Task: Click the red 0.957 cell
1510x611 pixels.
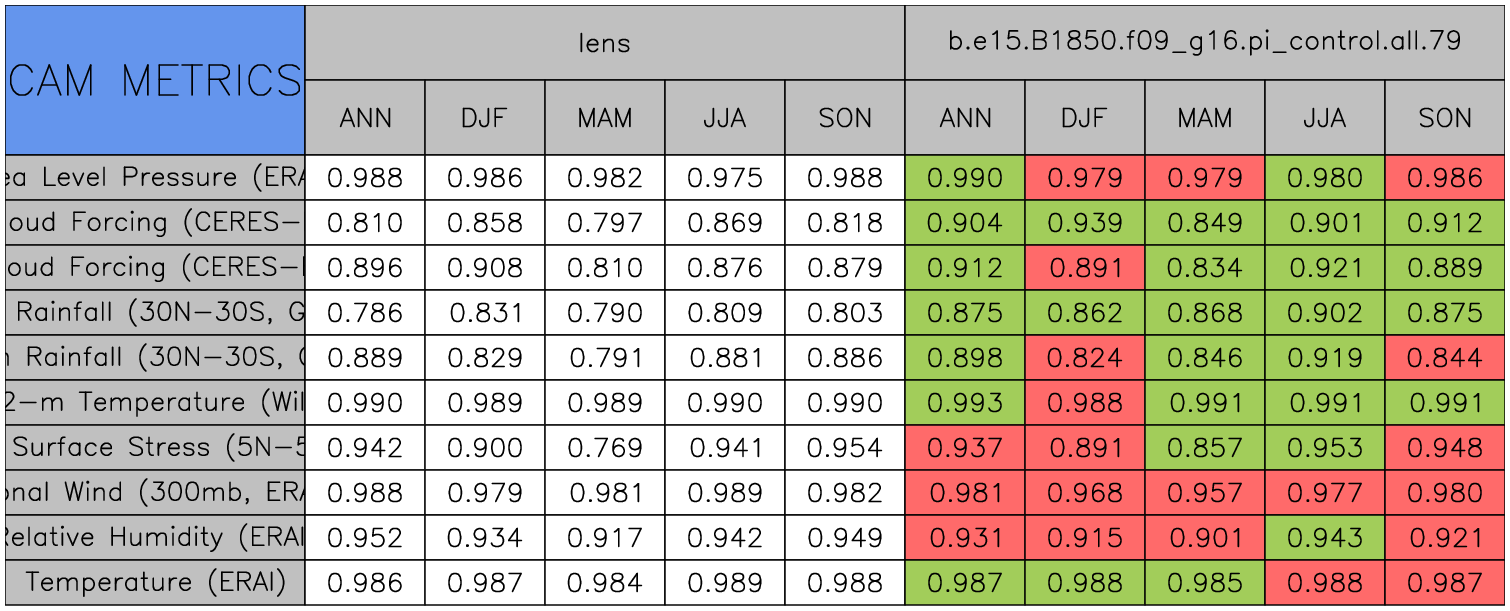Action: point(1204,493)
